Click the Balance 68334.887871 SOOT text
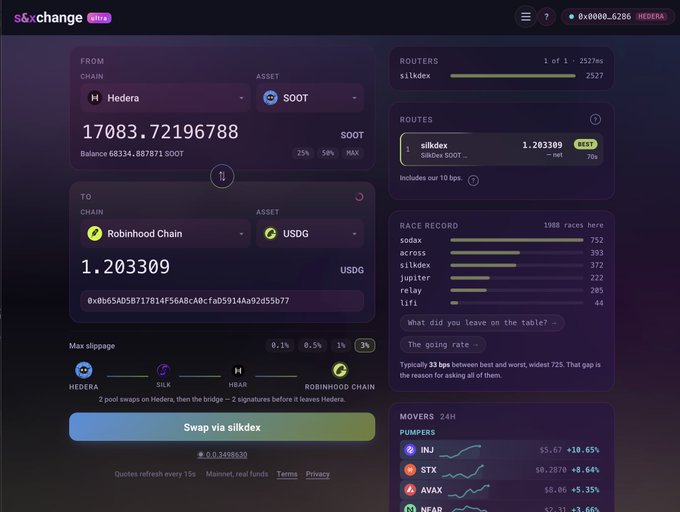Image resolution: width=680 pixels, height=512 pixels. (x=132, y=154)
